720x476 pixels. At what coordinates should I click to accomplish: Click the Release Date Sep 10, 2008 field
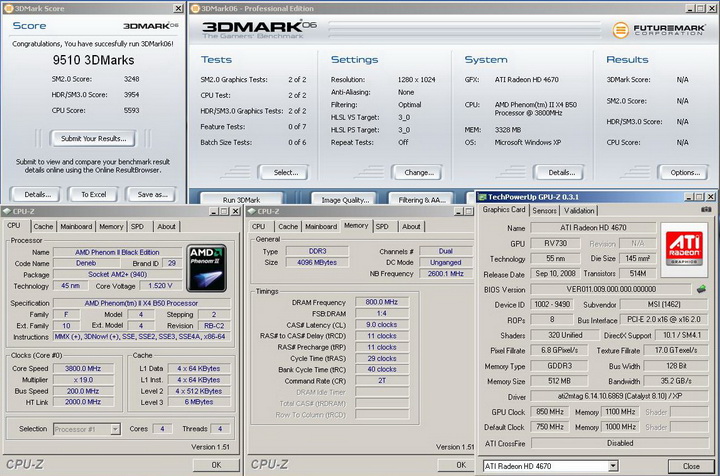(555, 274)
